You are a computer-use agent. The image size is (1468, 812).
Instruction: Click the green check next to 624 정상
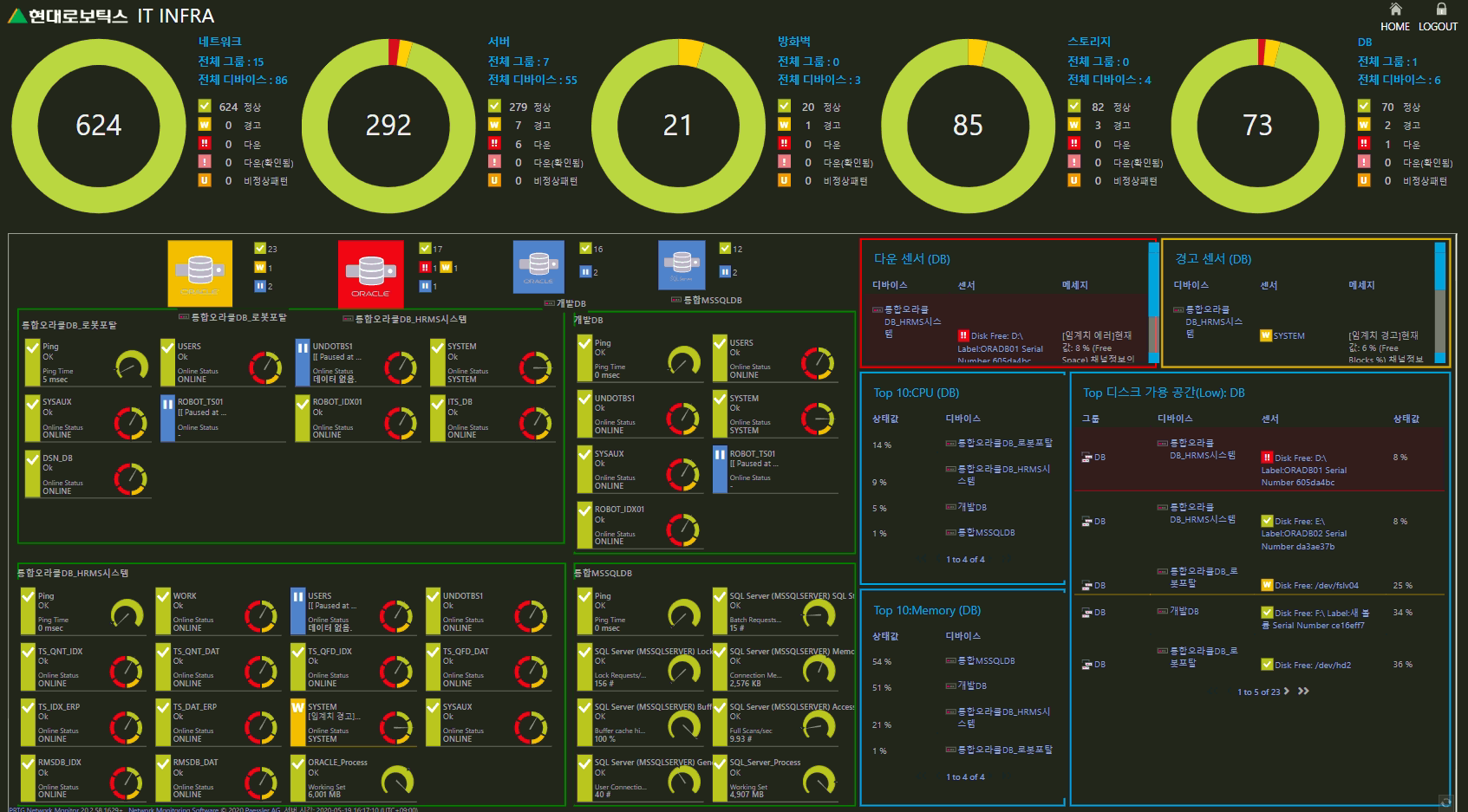(205, 107)
